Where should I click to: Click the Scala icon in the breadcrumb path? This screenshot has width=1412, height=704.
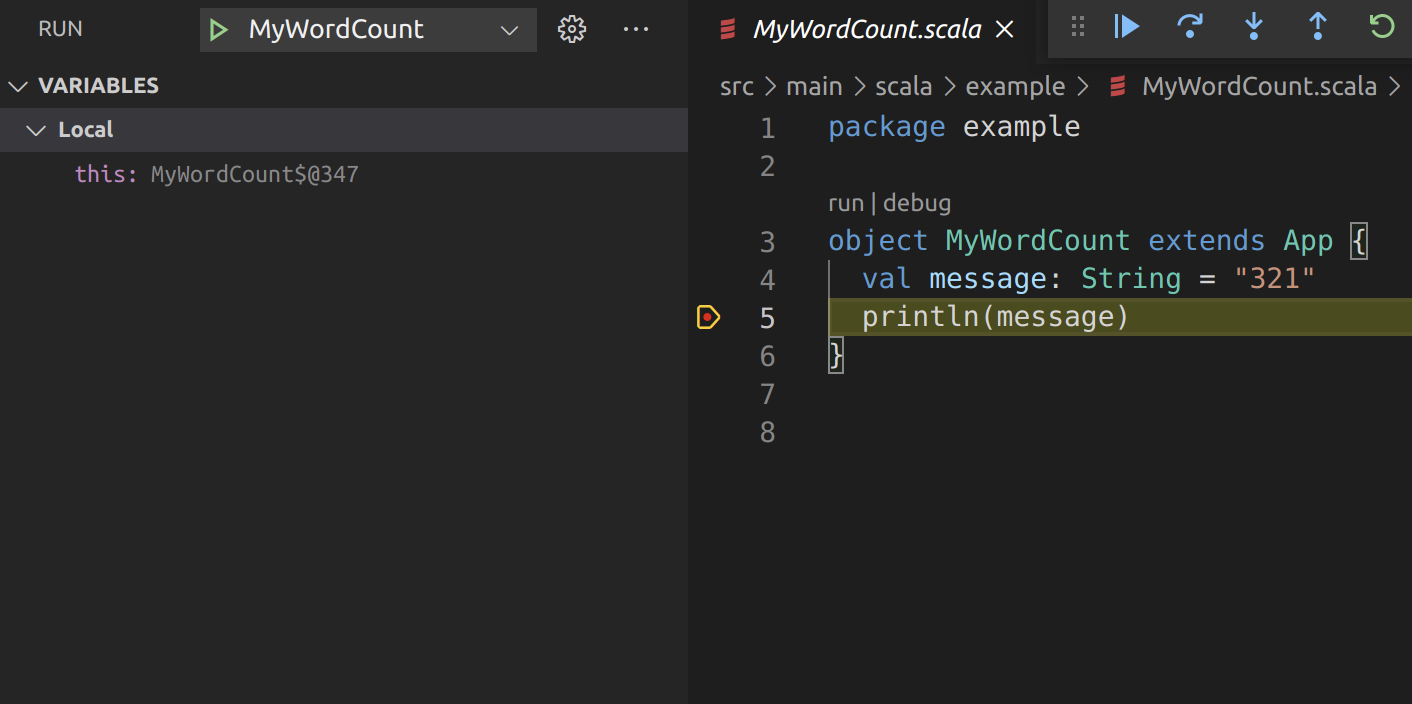(1117, 86)
